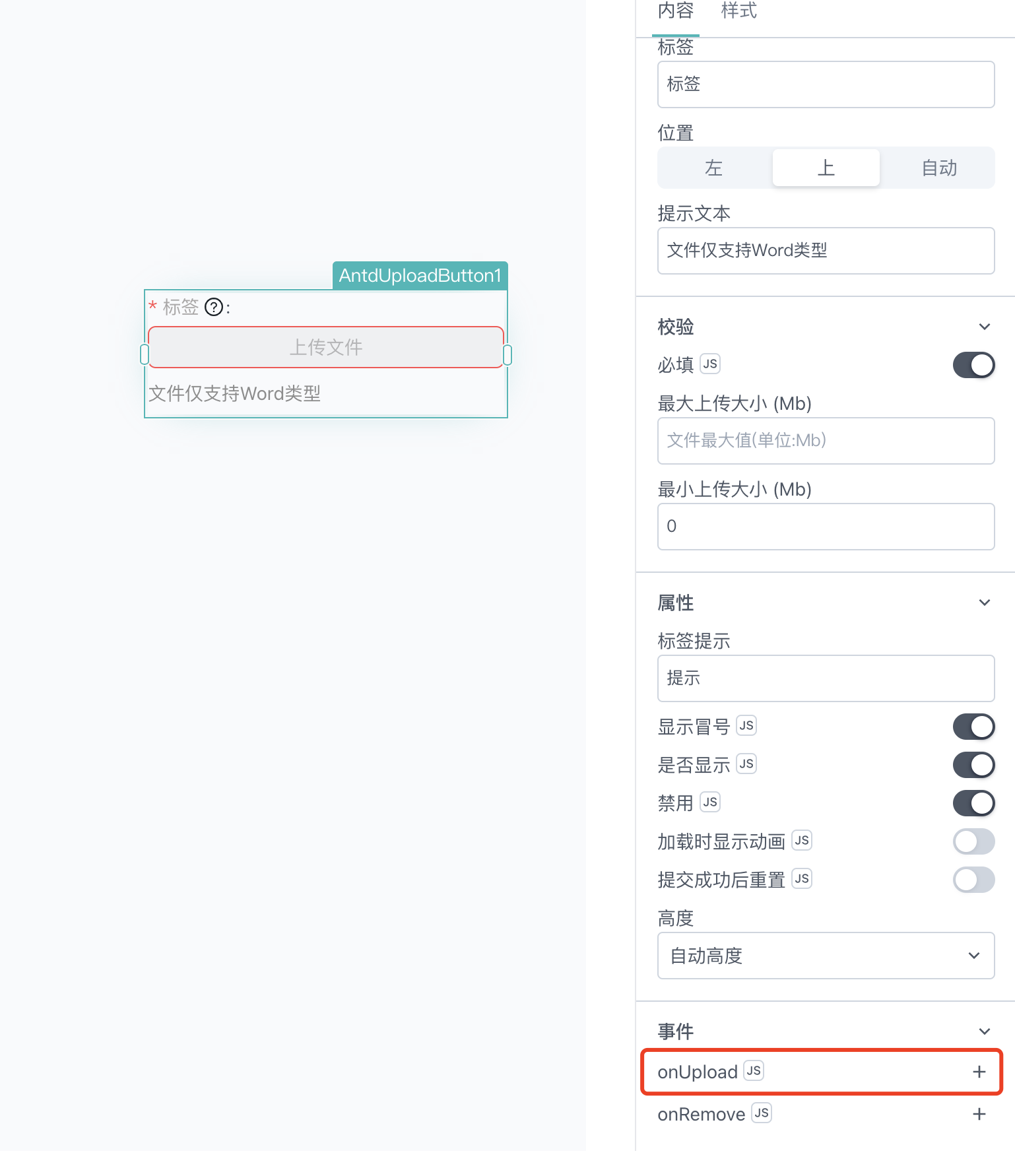
Task: Click the 属性 section heading
Action: click(x=676, y=603)
